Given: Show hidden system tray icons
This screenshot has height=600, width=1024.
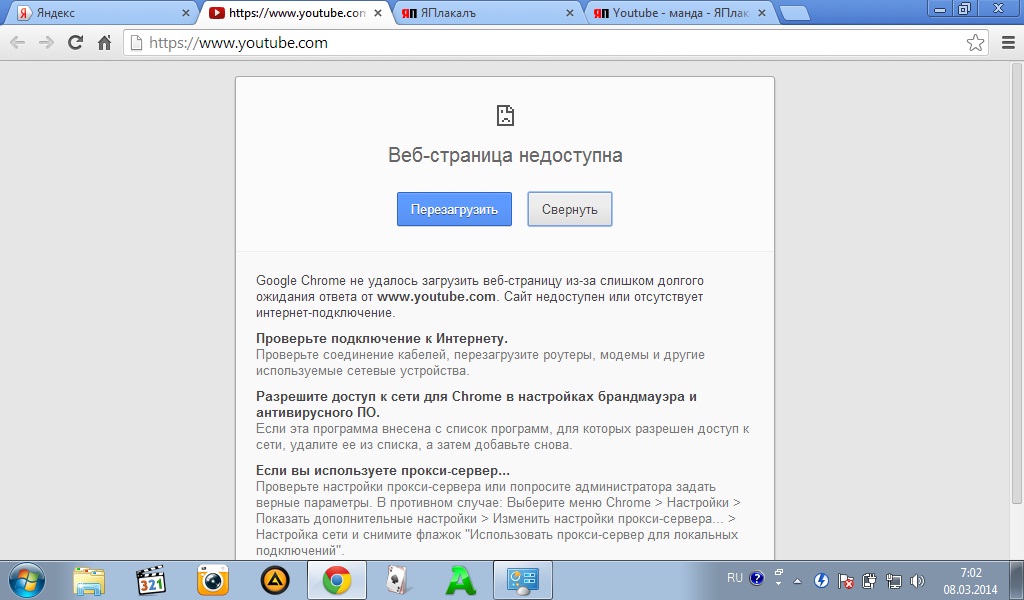Looking at the screenshot, I should pos(797,580).
